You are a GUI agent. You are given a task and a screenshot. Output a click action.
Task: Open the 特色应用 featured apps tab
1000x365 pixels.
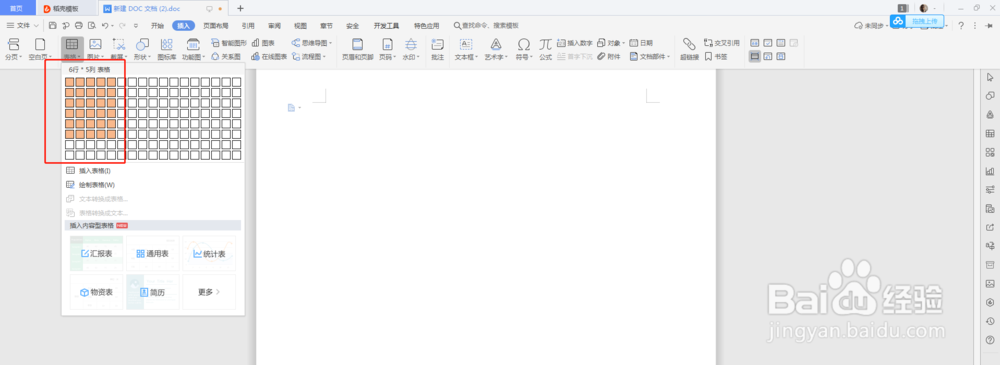point(427,26)
